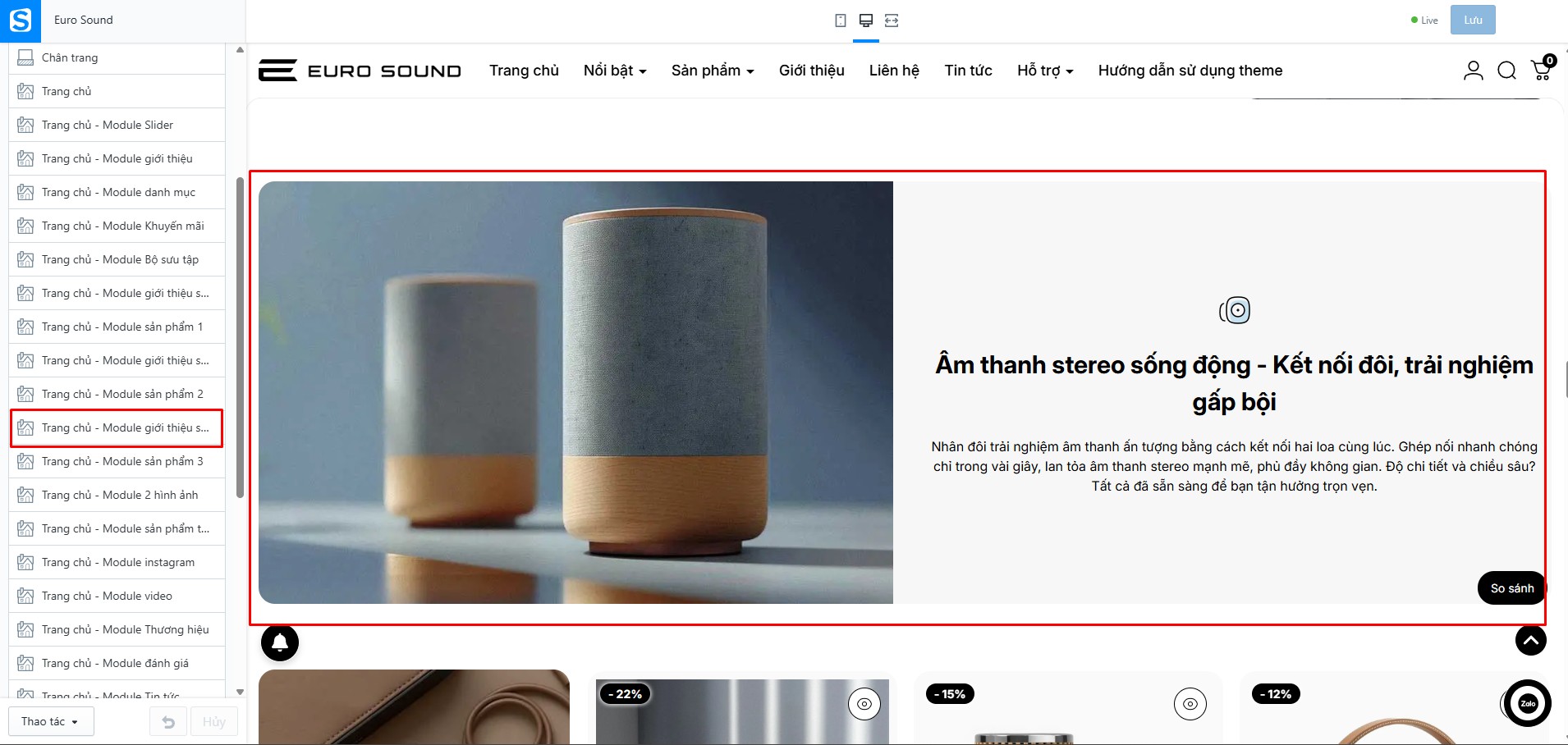The height and width of the screenshot is (745, 1568).
Task: Select Trang chủ - Module sản phẩm 2
Action: pyautogui.click(x=117, y=394)
